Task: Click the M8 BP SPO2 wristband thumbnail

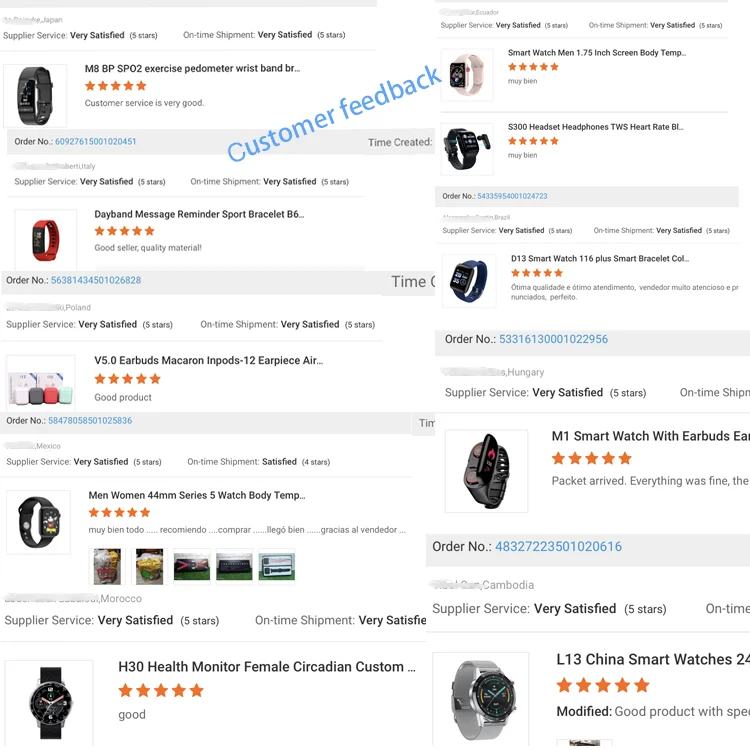Action: click(x=35, y=96)
